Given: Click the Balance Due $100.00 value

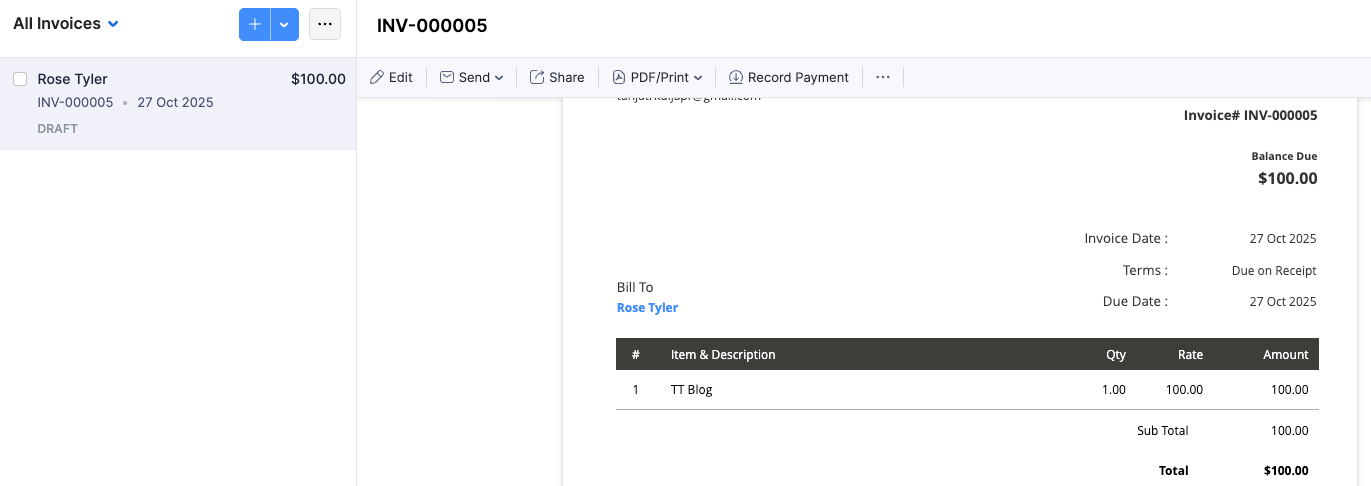Looking at the screenshot, I should 1287,179.
